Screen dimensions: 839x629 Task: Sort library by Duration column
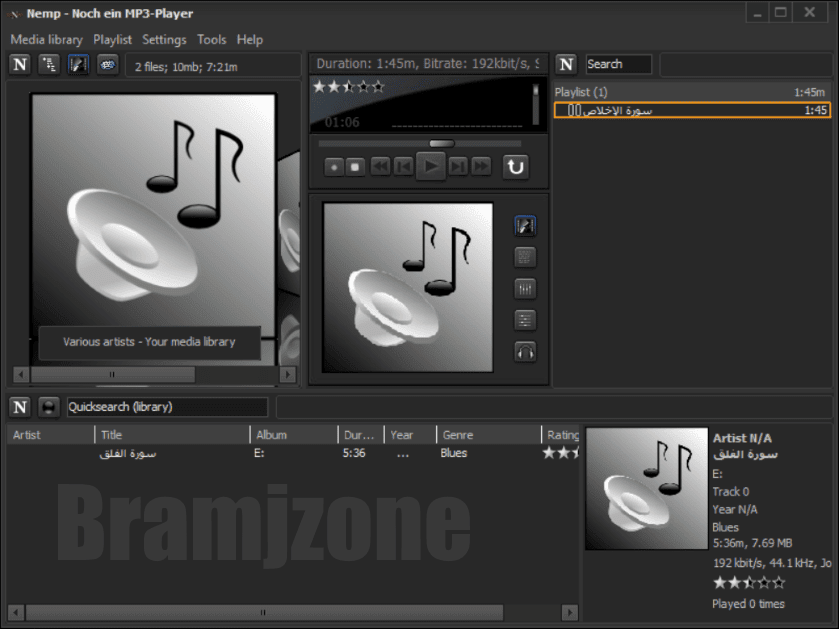(x=361, y=435)
